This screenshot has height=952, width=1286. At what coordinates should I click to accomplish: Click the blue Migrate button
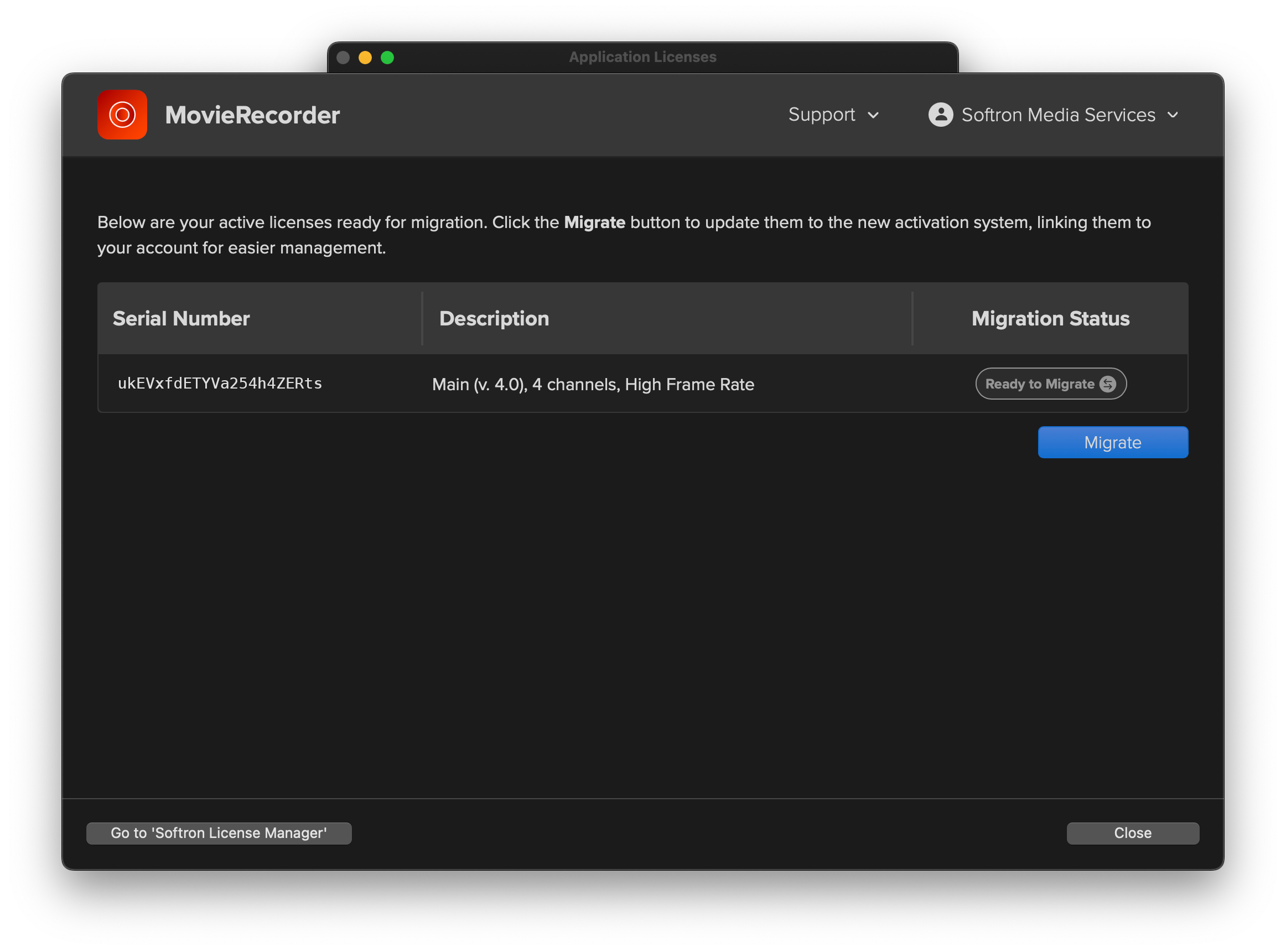1113,443
